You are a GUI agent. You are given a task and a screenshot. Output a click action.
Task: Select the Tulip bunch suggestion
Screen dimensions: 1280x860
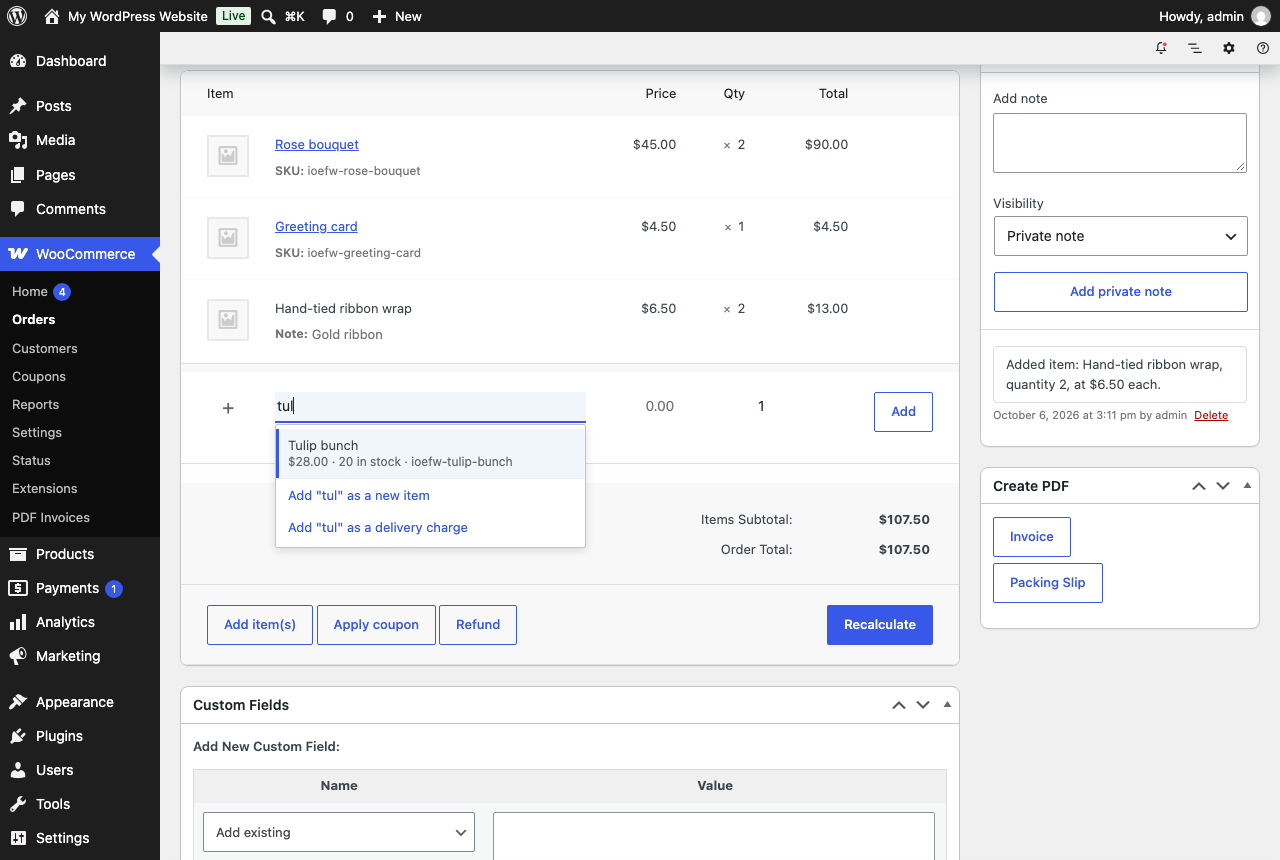pos(430,453)
